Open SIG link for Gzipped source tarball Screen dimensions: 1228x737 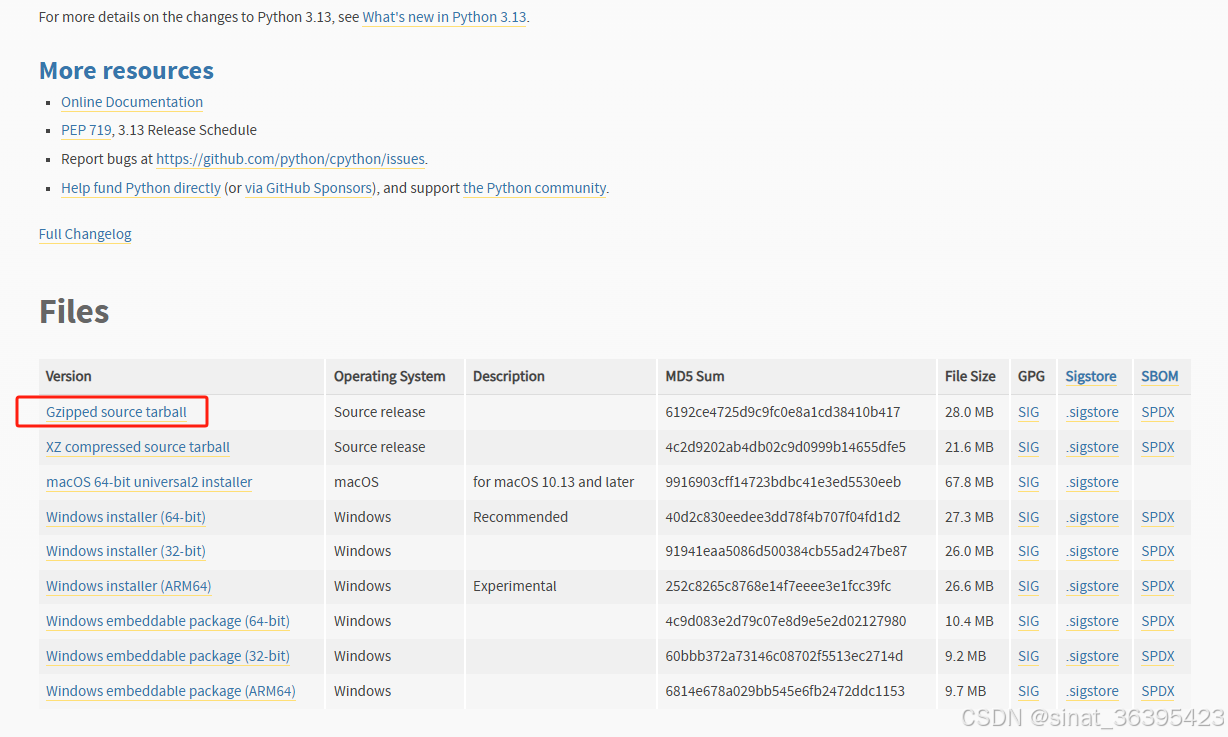1029,412
